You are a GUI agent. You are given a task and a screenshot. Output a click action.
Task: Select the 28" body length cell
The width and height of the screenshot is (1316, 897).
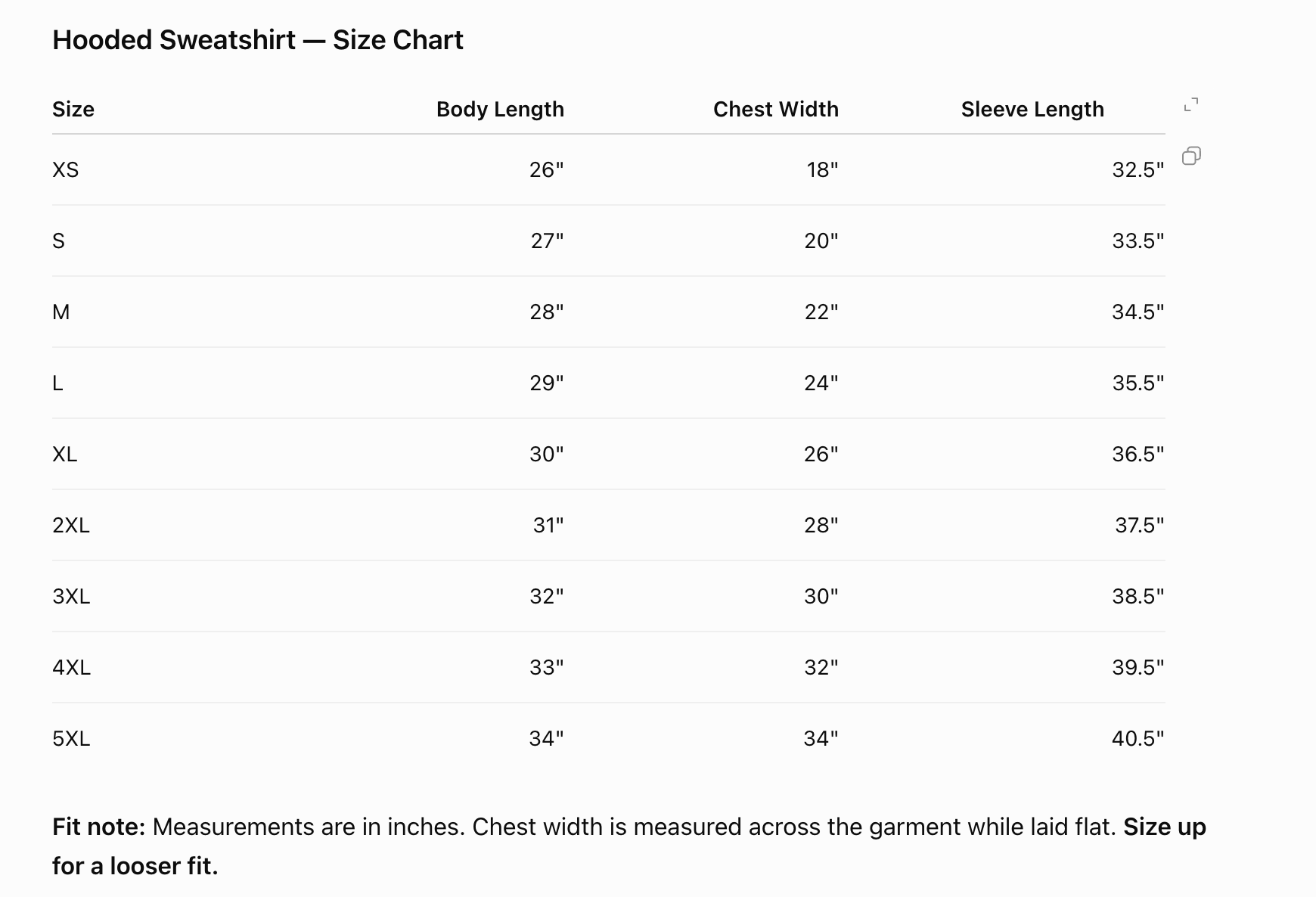click(x=547, y=312)
